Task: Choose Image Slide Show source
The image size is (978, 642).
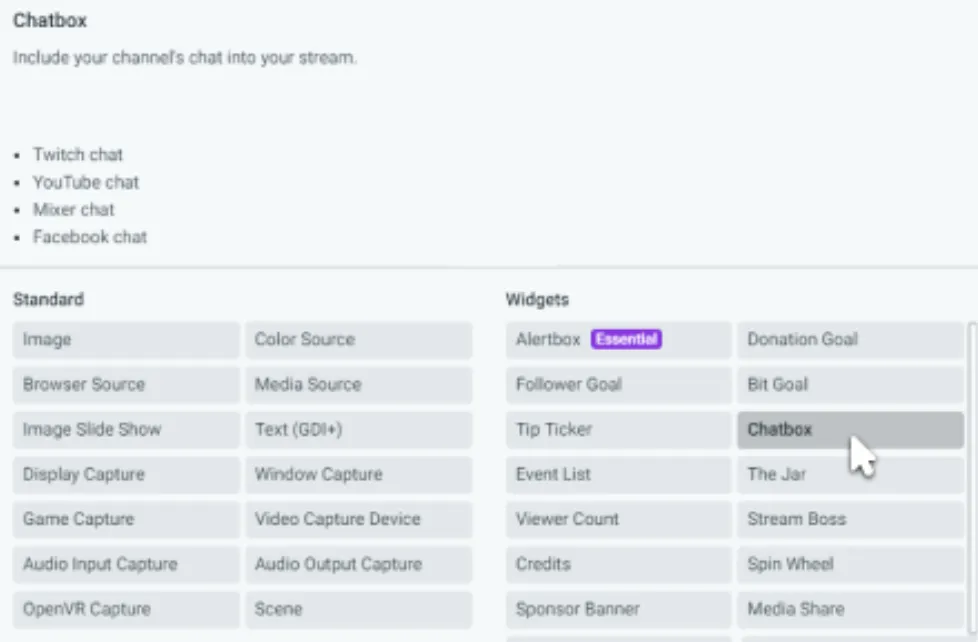Action: pyautogui.click(x=126, y=430)
